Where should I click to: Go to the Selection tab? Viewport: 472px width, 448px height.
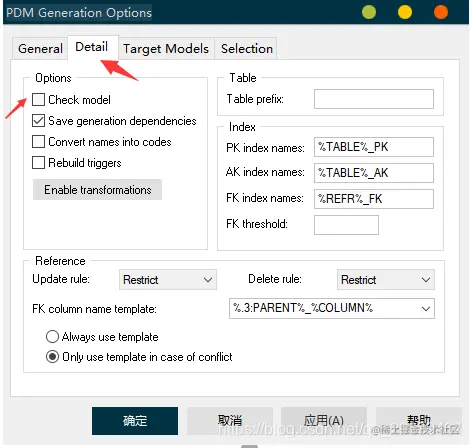point(247,49)
